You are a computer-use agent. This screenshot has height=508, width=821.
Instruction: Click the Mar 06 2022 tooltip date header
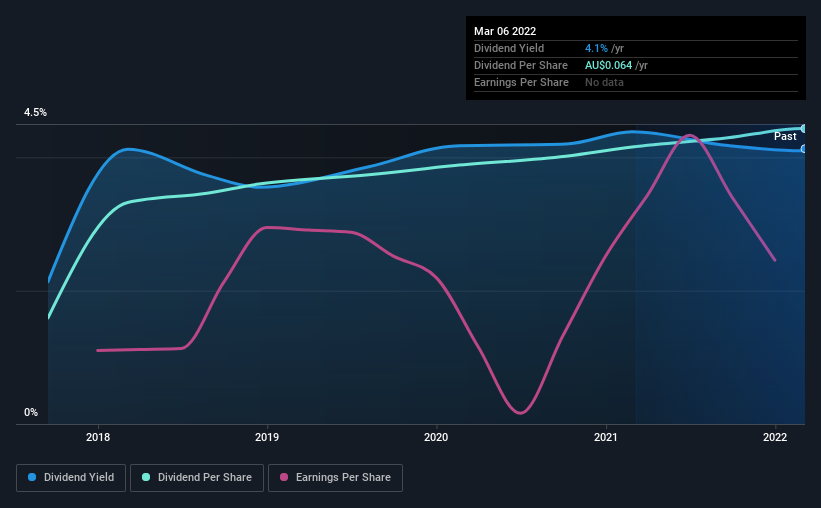[505, 31]
